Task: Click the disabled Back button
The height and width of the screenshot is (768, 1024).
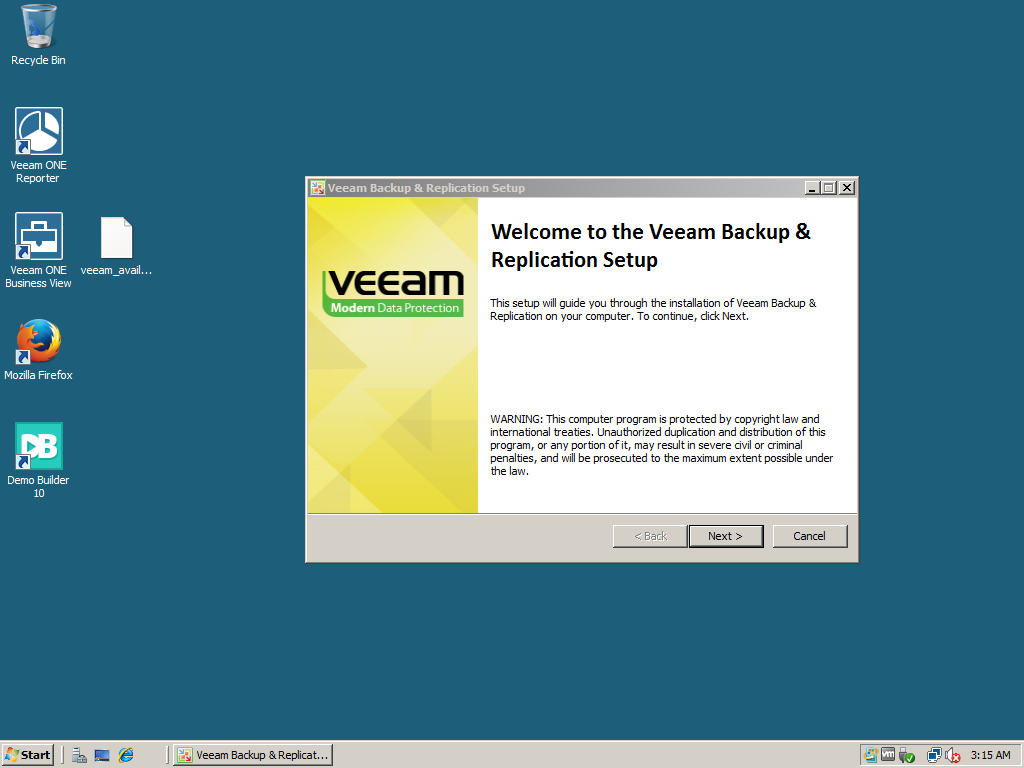Action: pos(650,536)
